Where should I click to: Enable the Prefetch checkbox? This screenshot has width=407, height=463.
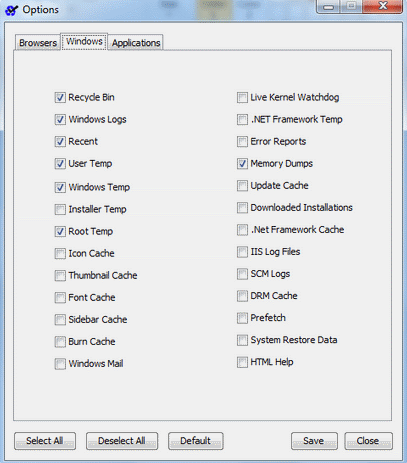coord(242,318)
